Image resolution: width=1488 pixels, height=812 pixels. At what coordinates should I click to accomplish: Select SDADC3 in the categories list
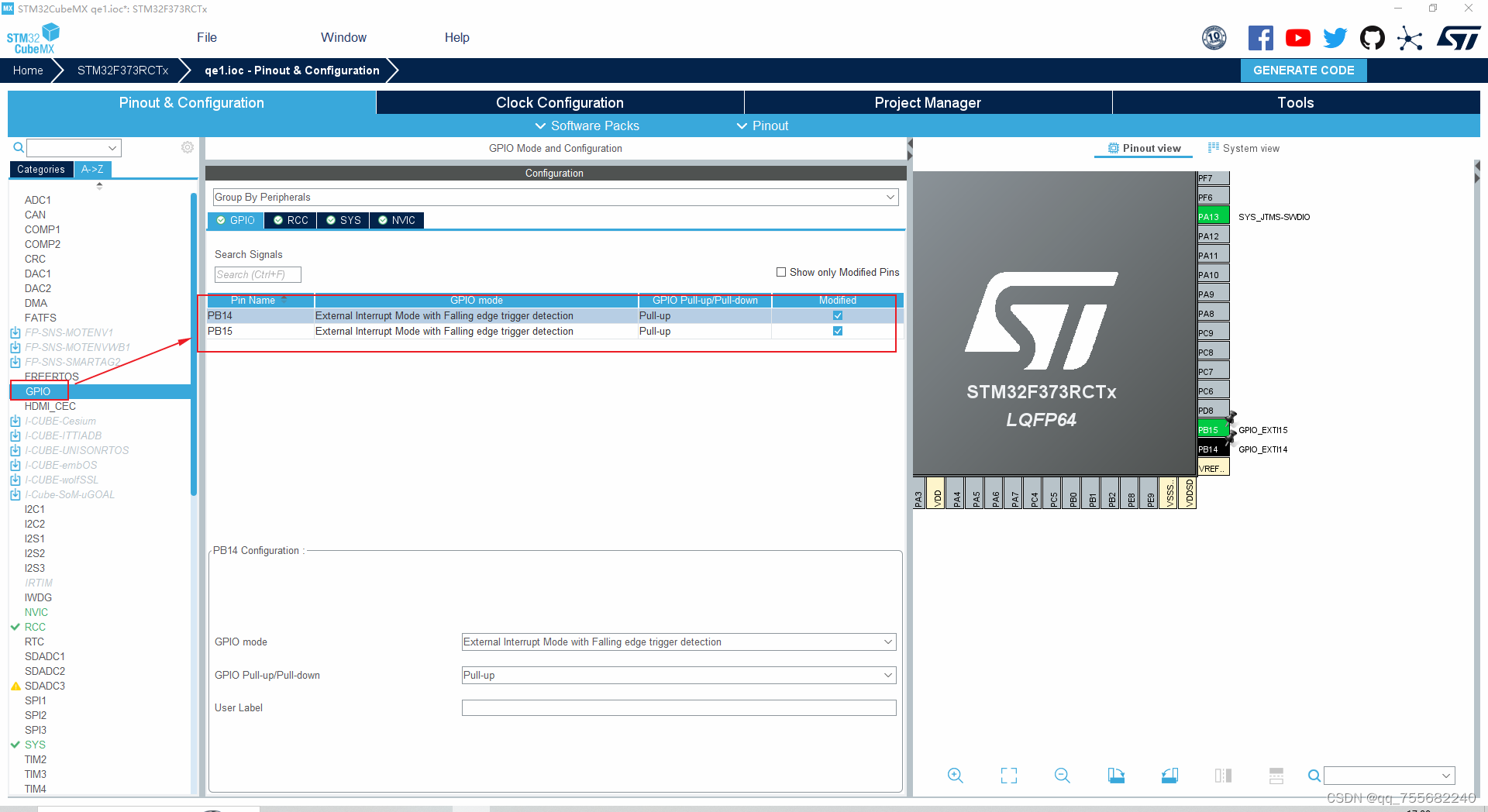coord(45,686)
